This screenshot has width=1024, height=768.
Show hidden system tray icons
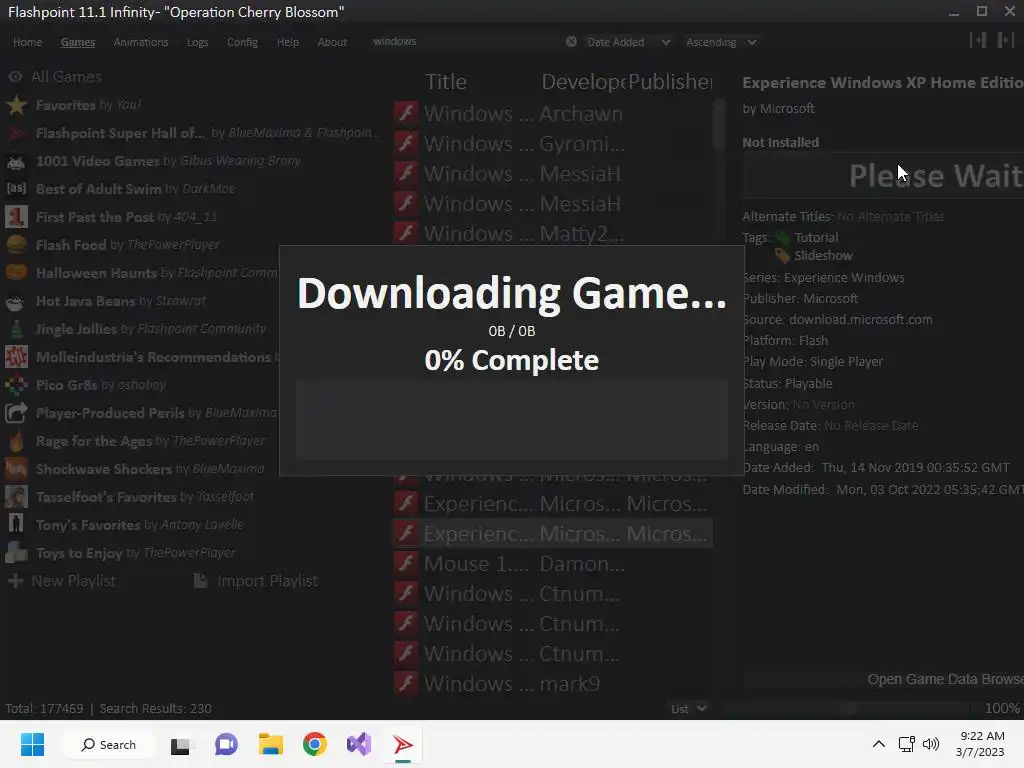coord(879,744)
